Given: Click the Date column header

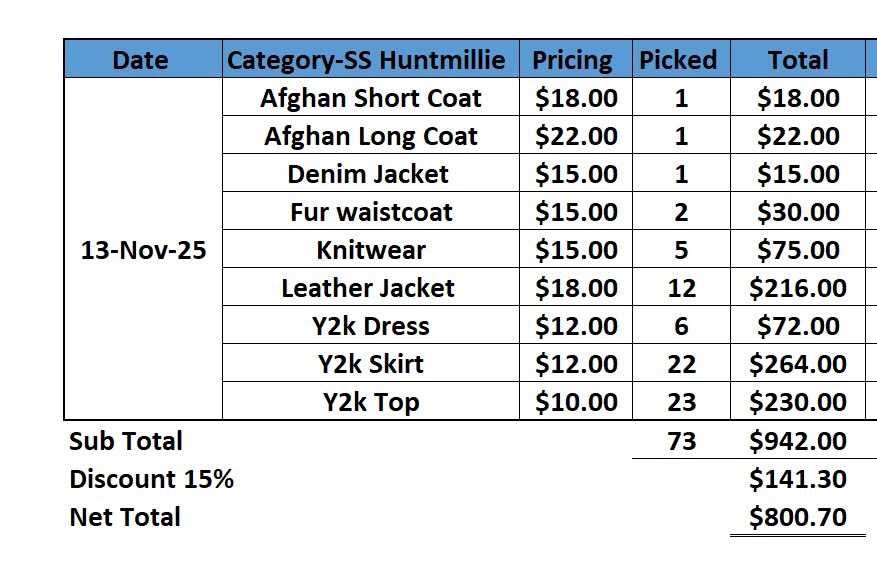Looking at the screenshot, I should tap(141, 60).
